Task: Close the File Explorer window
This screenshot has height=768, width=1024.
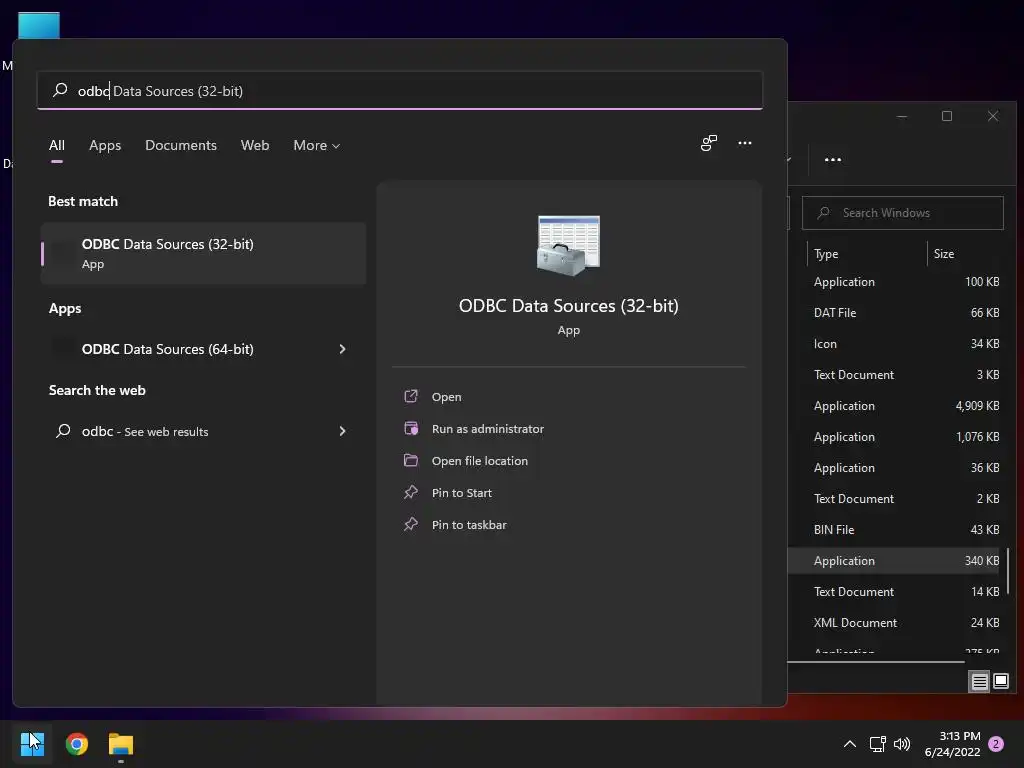Action: (993, 116)
